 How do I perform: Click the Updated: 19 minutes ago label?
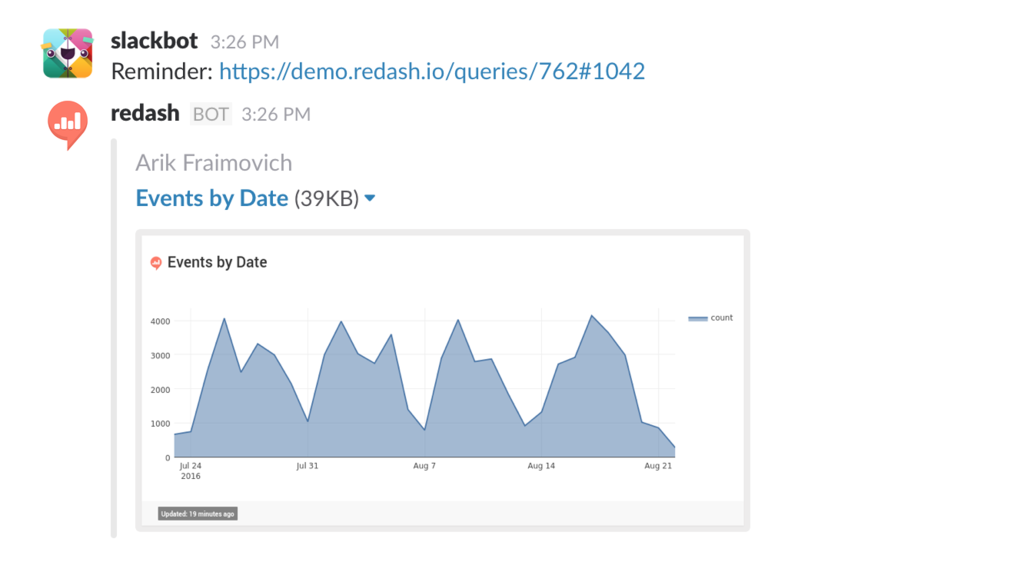coord(197,514)
